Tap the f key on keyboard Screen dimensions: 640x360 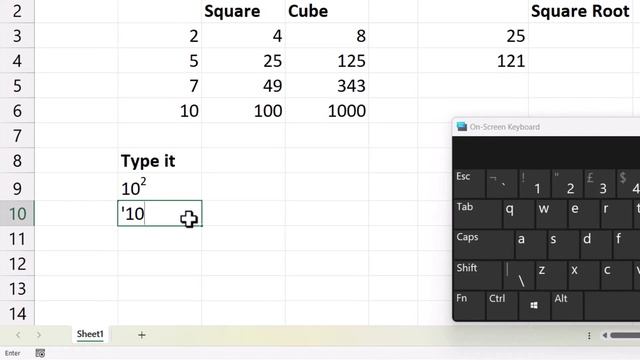(x=627, y=244)
